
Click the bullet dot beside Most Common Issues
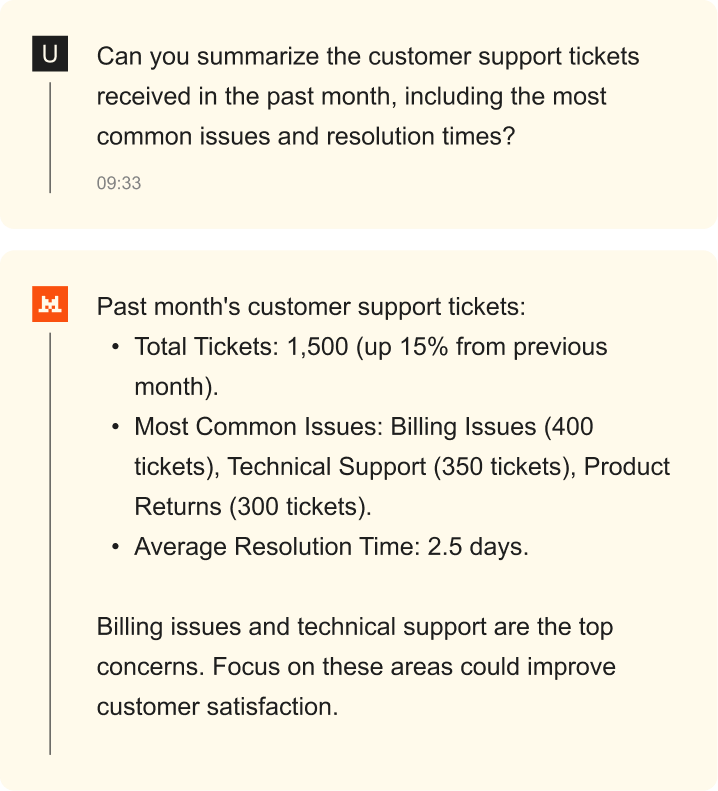click(x=116, y=427)
